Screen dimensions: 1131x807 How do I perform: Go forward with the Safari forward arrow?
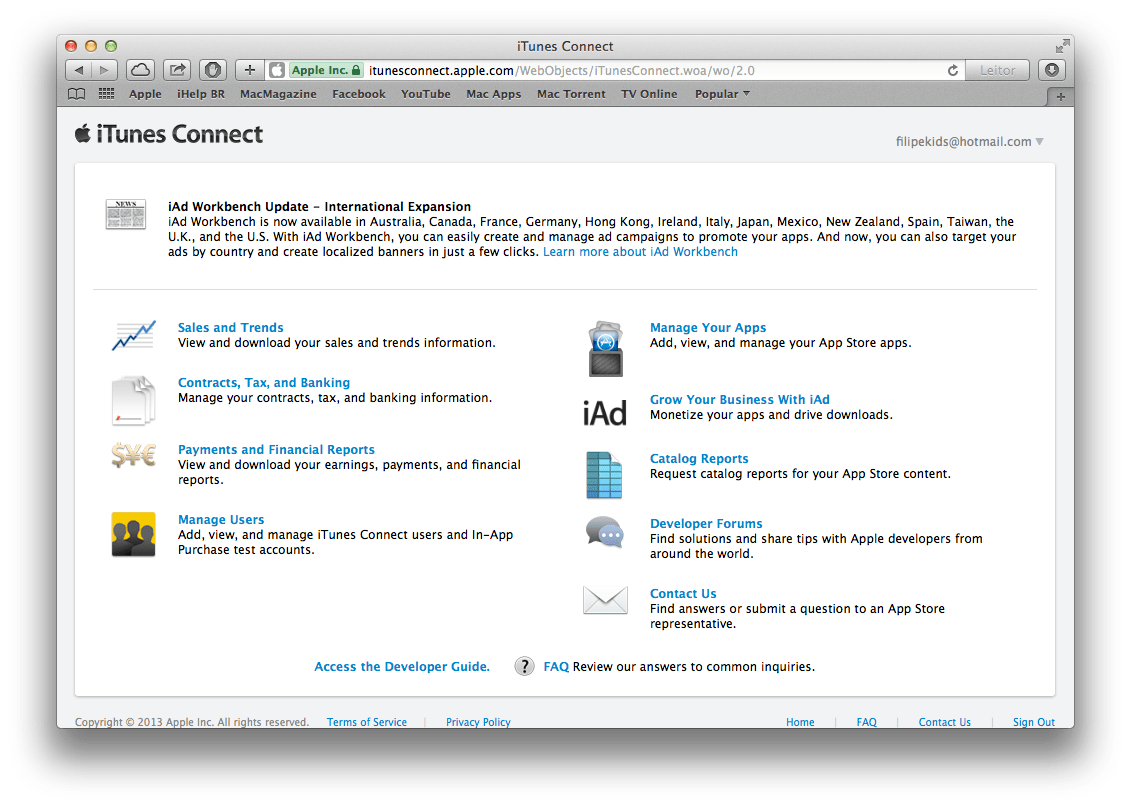coord(104,70)
